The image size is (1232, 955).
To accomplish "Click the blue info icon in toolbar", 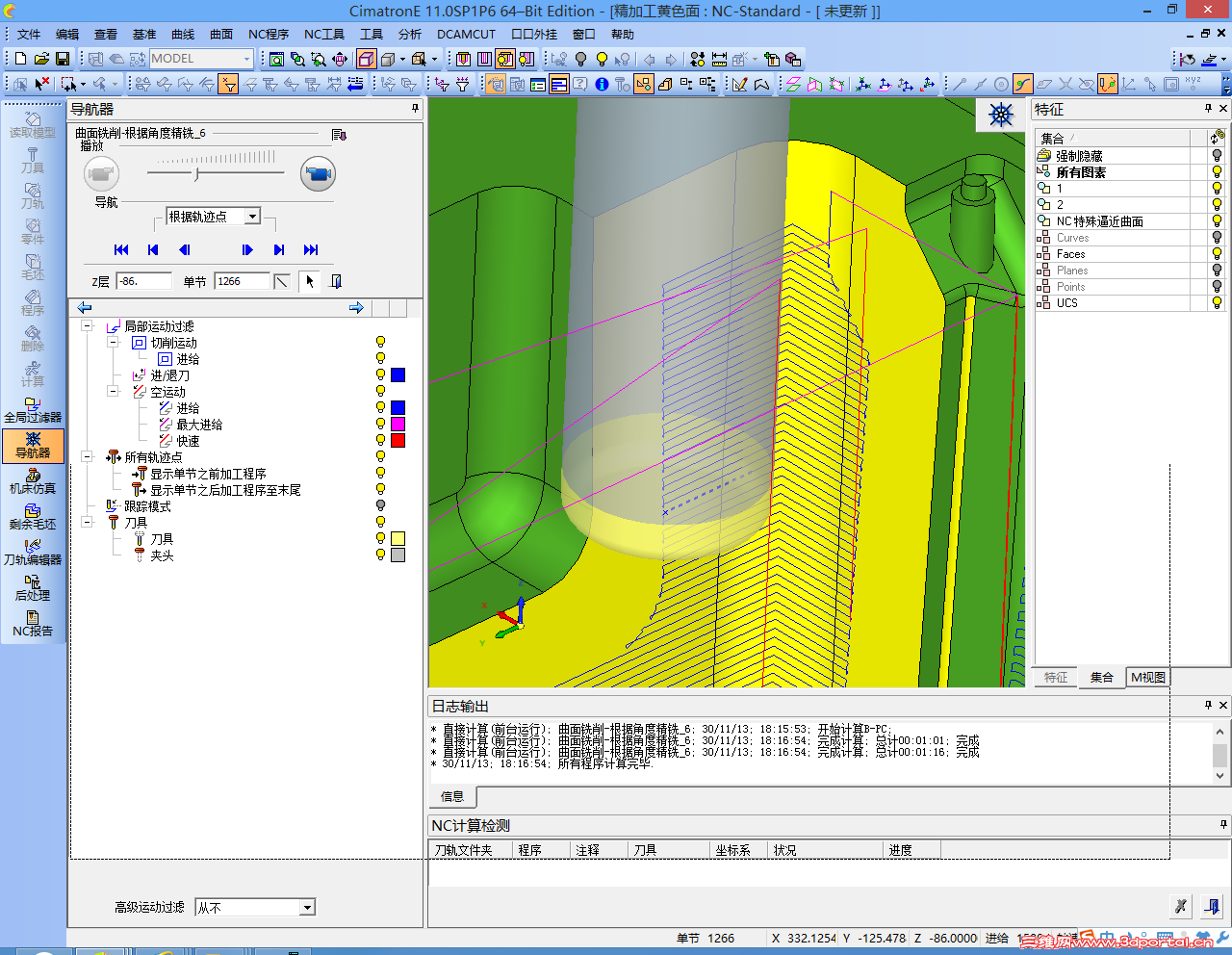I will pyautogui.click(x=602, y=84).
